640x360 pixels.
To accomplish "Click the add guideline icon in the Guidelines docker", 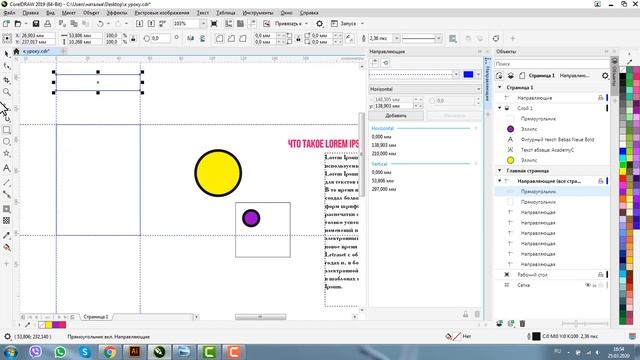I will (374, 62).
